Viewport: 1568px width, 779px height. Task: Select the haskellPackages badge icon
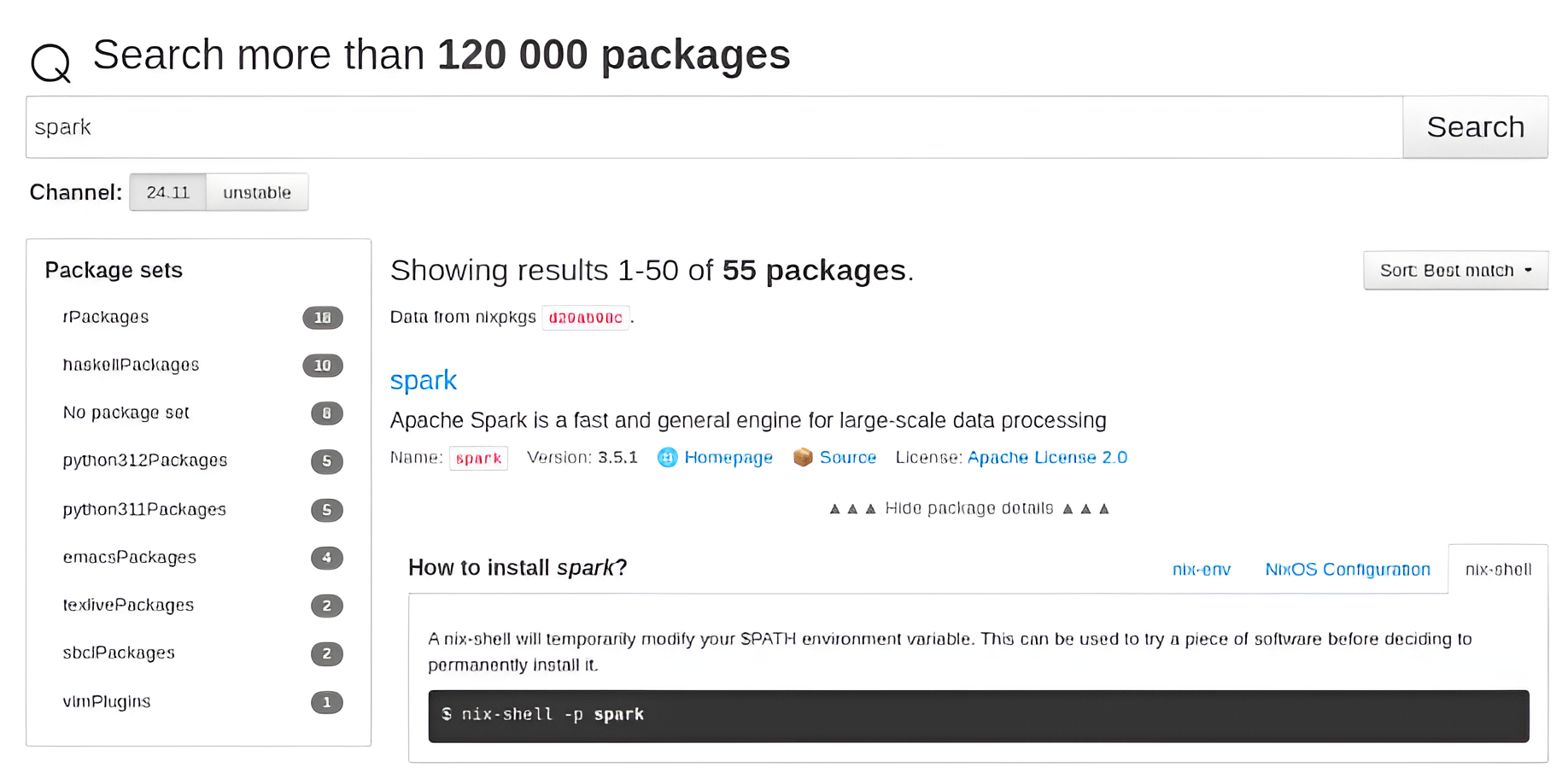[x=322, y=366]
